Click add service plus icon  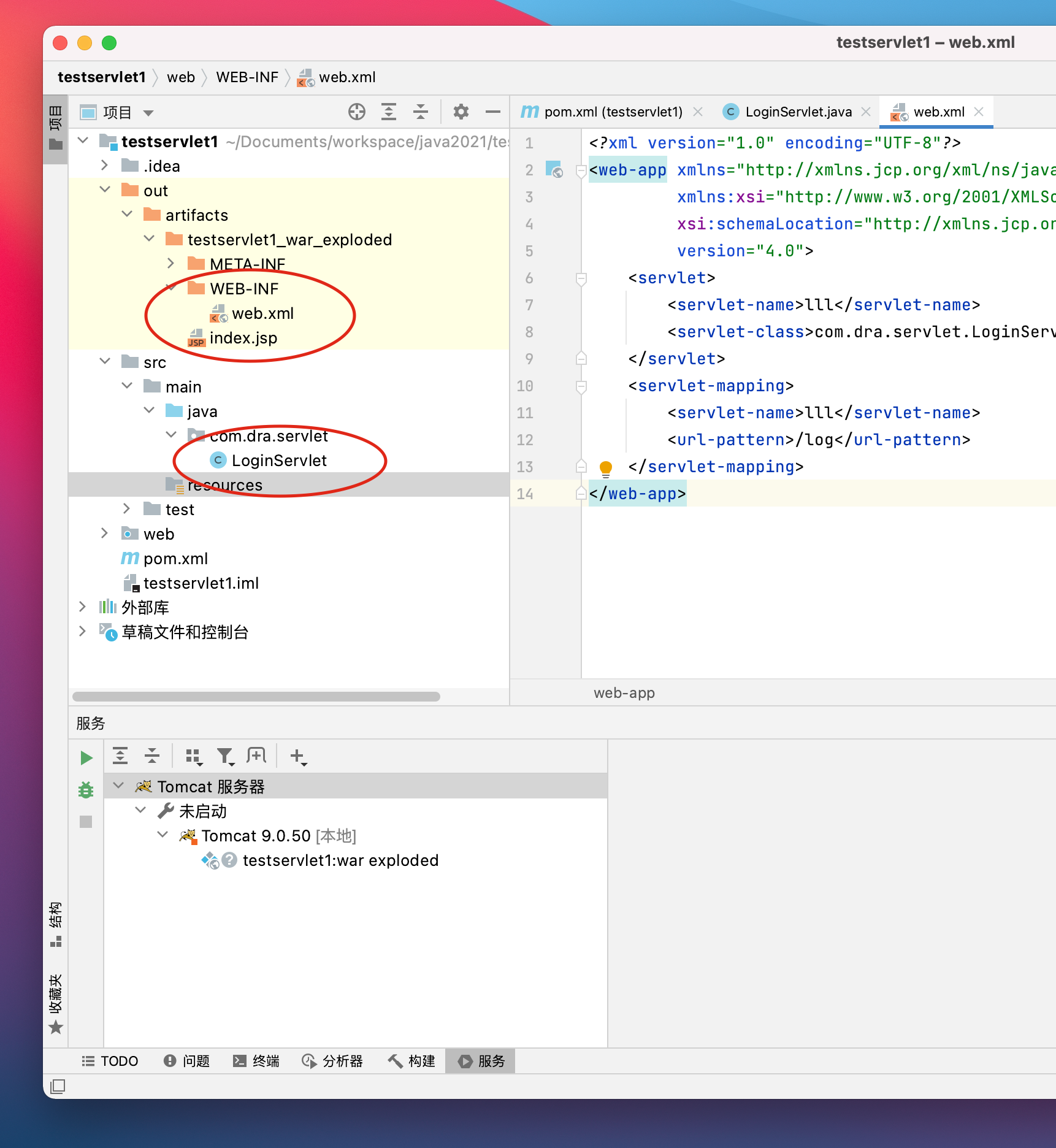[298, 757]
